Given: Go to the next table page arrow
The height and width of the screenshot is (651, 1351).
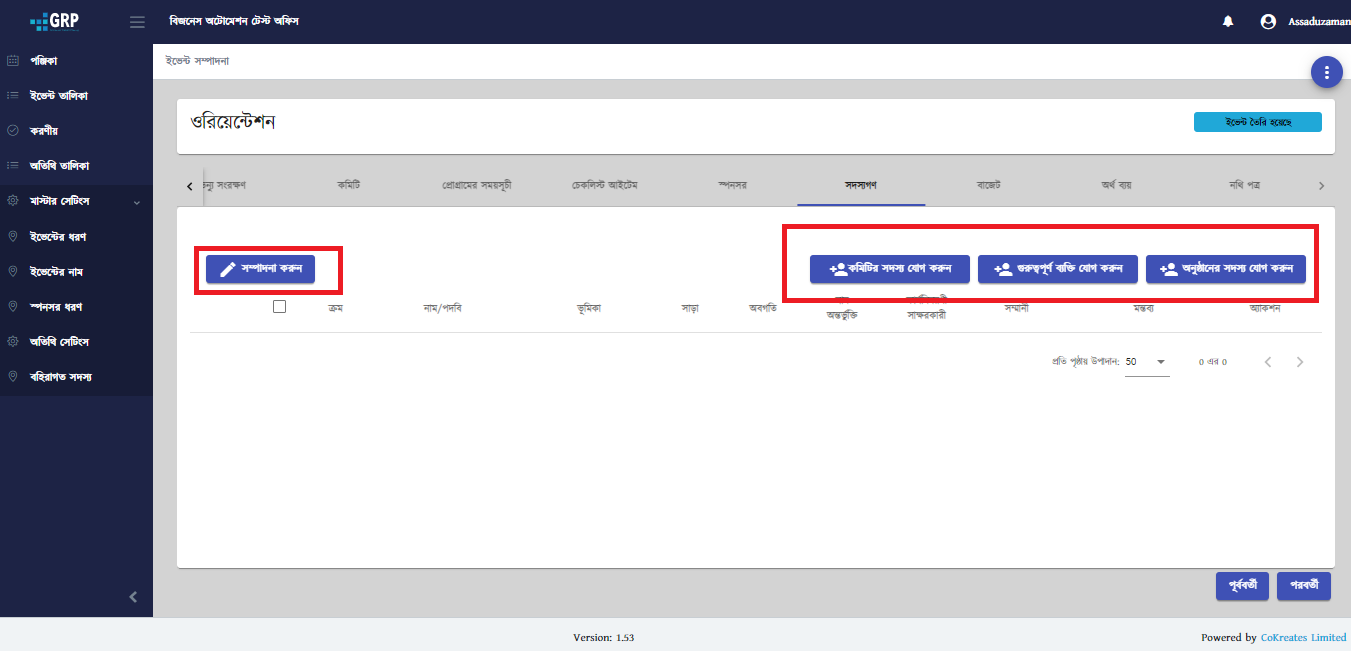Looking at the screenshot, I should point(1300,362).
